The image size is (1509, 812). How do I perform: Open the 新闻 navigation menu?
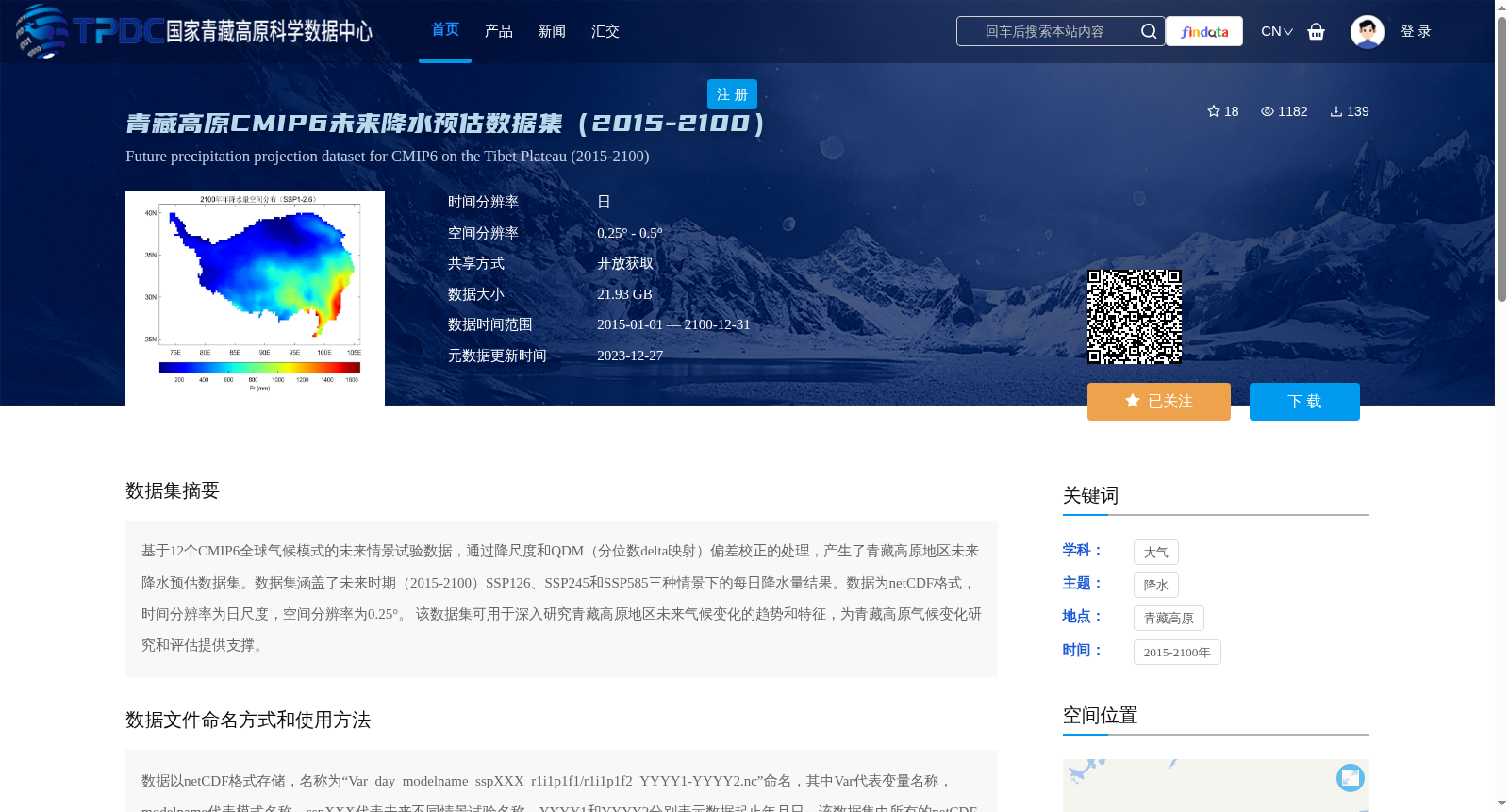[552, 31]
